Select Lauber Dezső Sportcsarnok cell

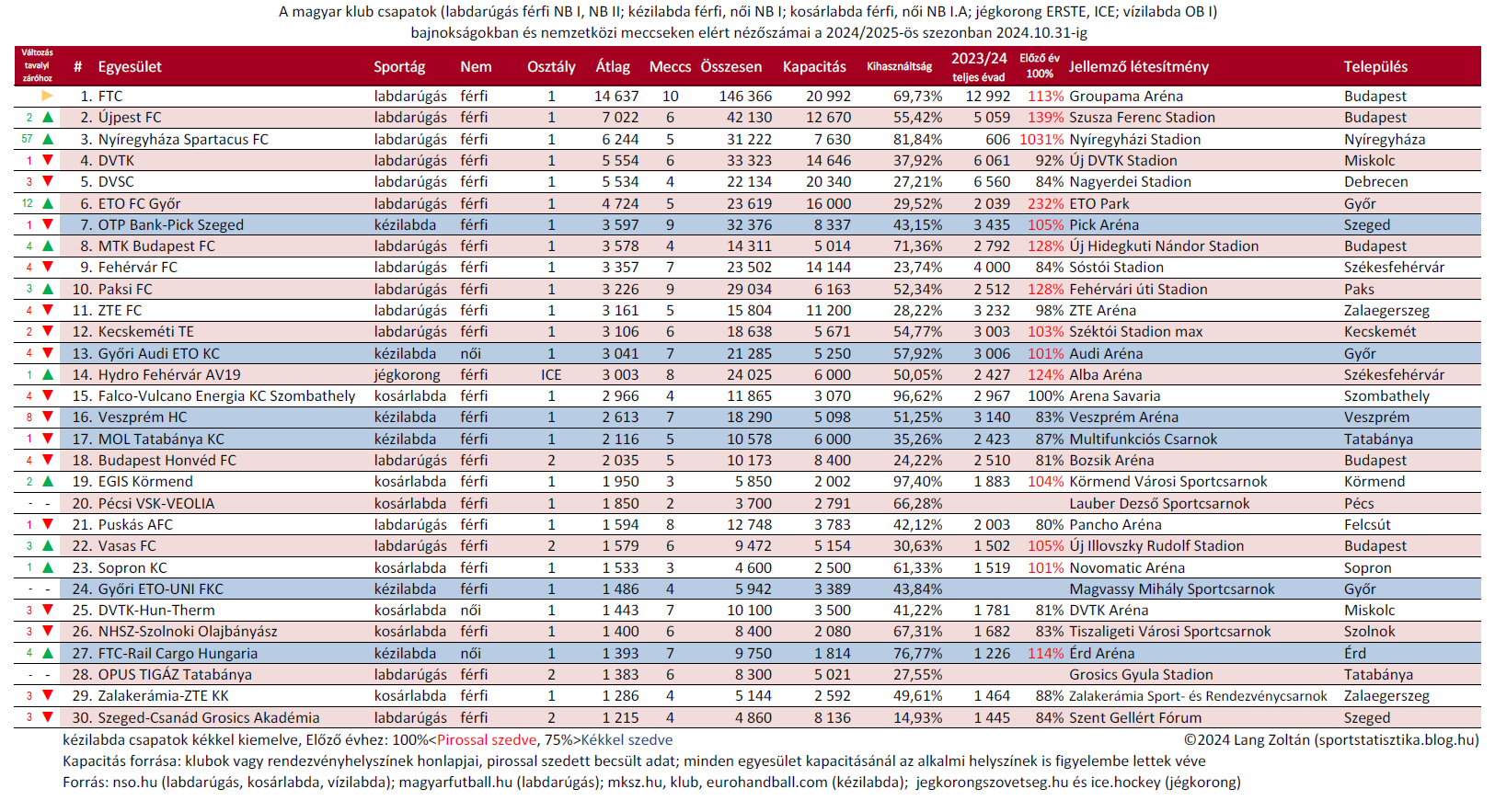point(1159,503)
